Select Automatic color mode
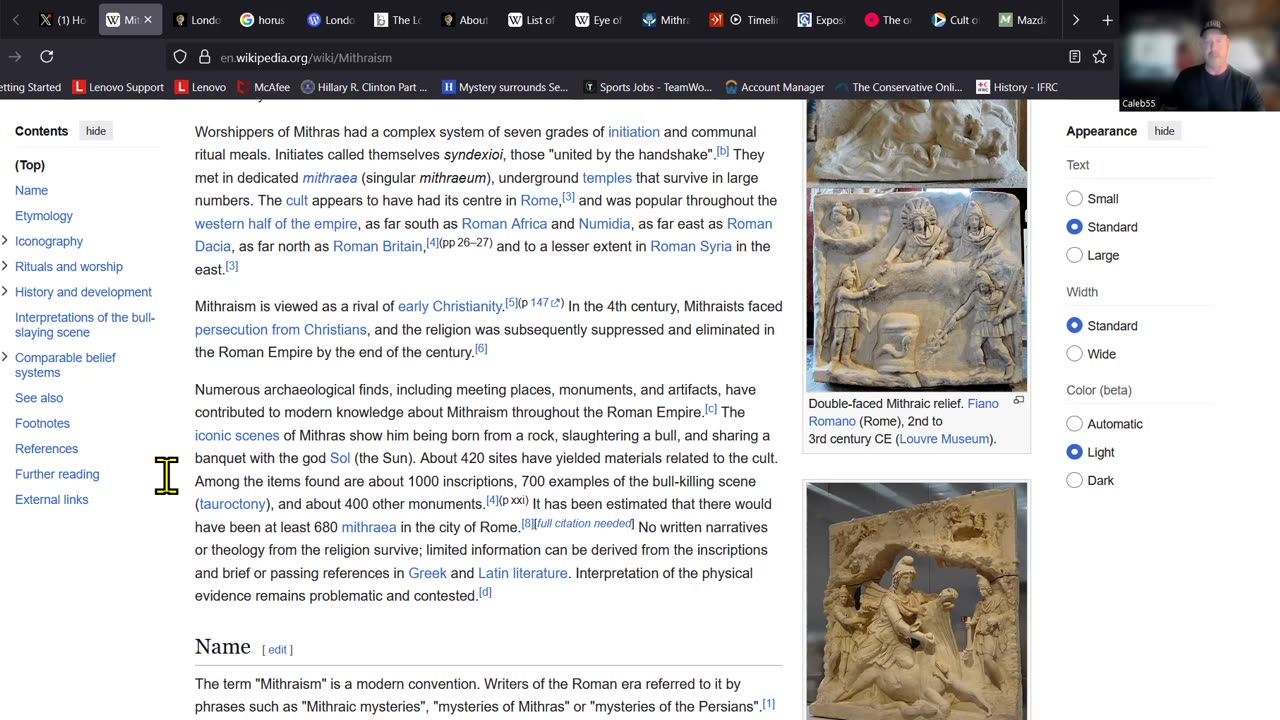This screenshot has height=720, width=1280. coord(1074,424)
